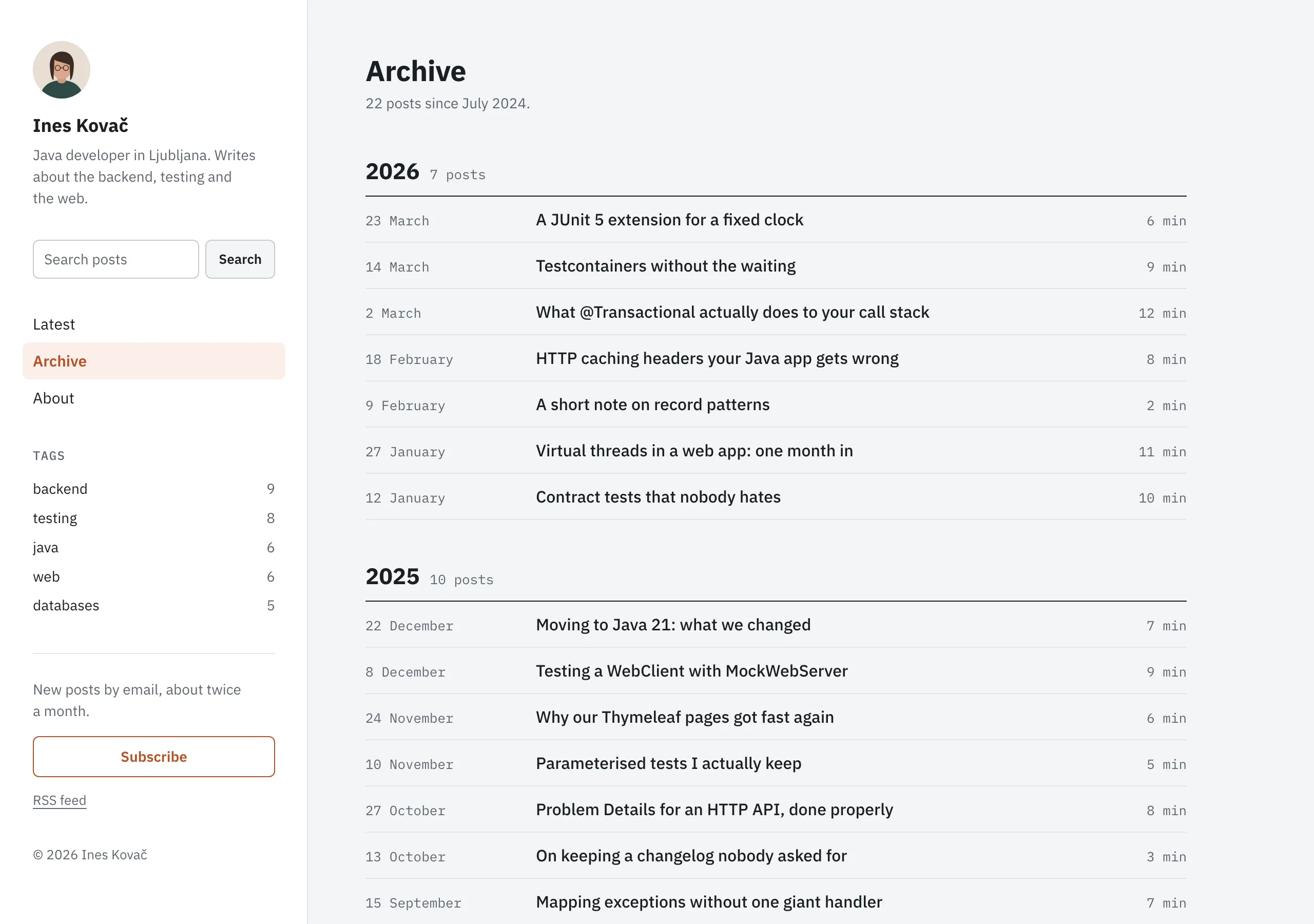Click the '© 2026 Ines Kovač' footer text
The width and height of the screenshot is (1314, 924).
(x=90, y=855)
